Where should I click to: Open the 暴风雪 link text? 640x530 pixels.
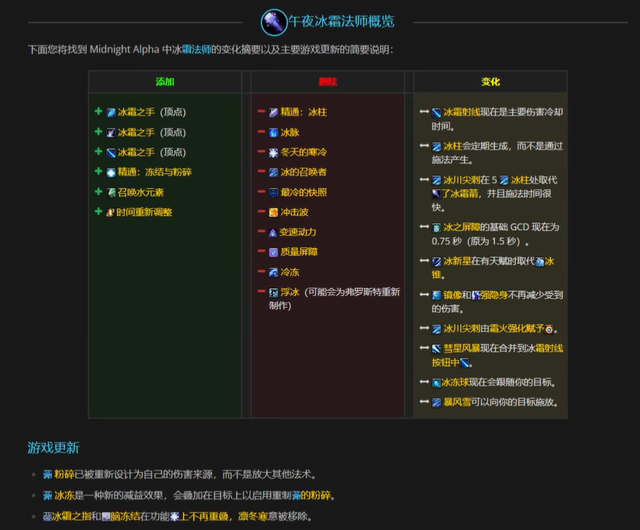[x=457, y=402]
